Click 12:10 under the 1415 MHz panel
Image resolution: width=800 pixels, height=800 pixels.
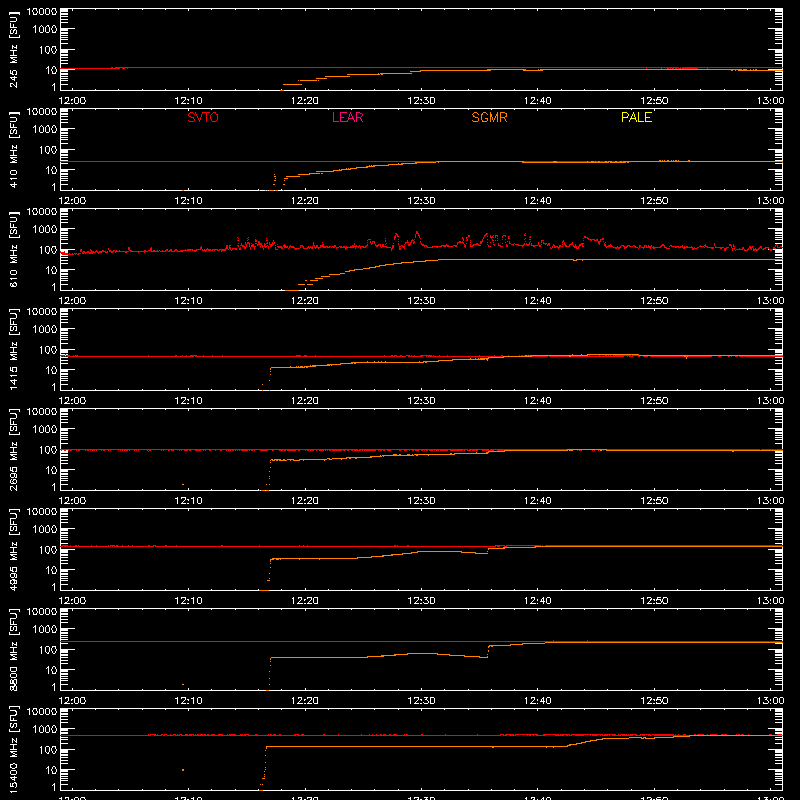click(x=188, y=401)
